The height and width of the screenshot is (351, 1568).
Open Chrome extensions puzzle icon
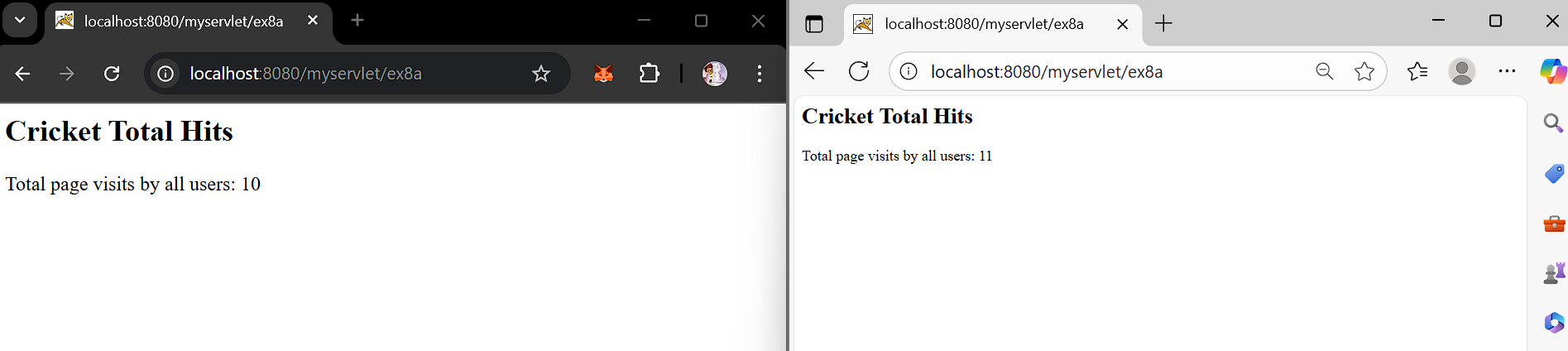point(650,74)
